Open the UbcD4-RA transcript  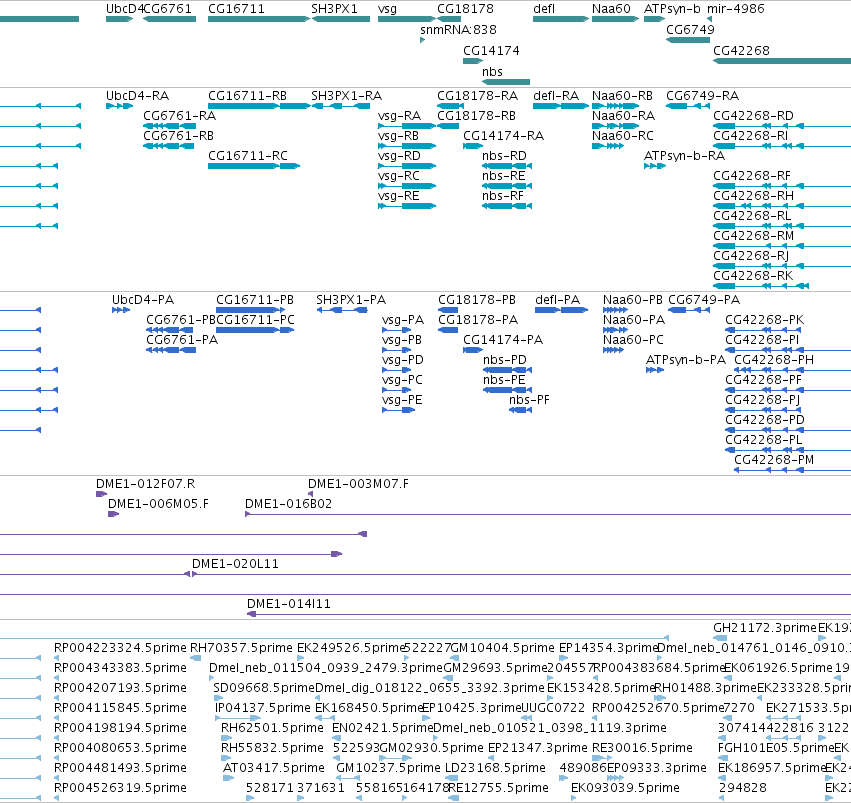[137, 95]
